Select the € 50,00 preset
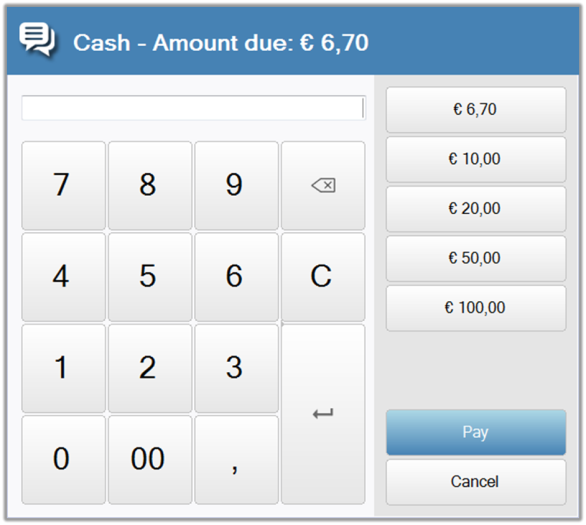This screenshot has height=525, width=586. pos(476,259)
